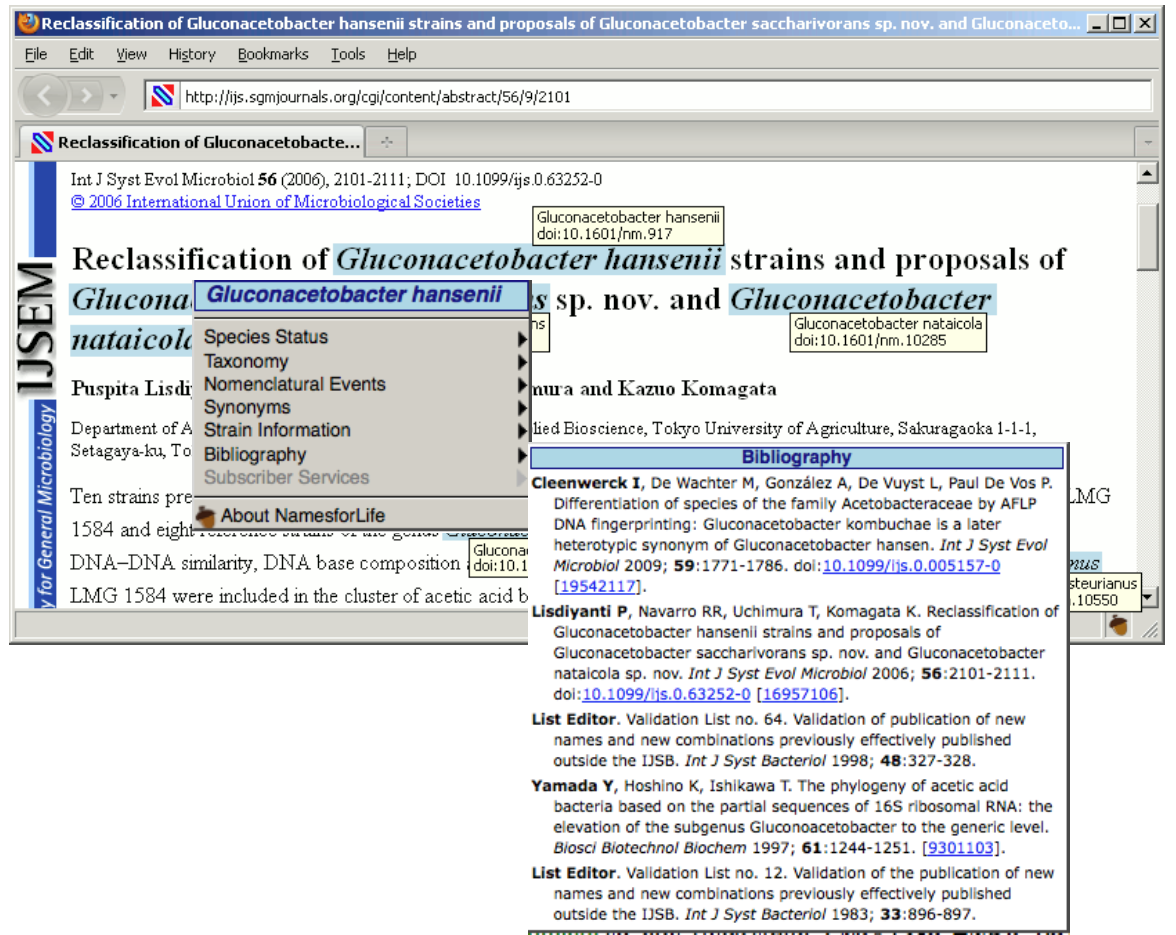Follow the DOI link 10.1099/ijs.0.005157-0
Image resolution: width=1176 pixels, height=935 pixels.
coord(911,566)
